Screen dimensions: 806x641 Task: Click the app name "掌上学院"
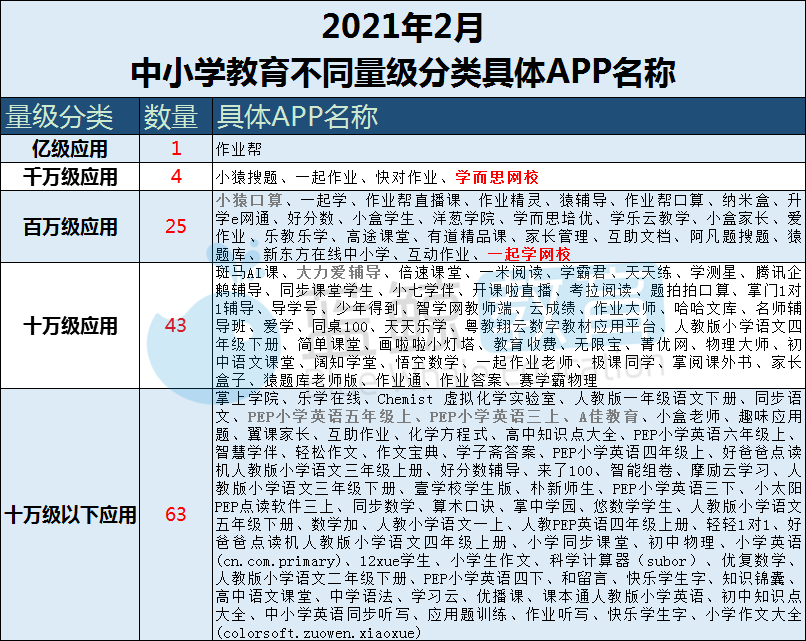pyautogui.click(x=247, y=398)
